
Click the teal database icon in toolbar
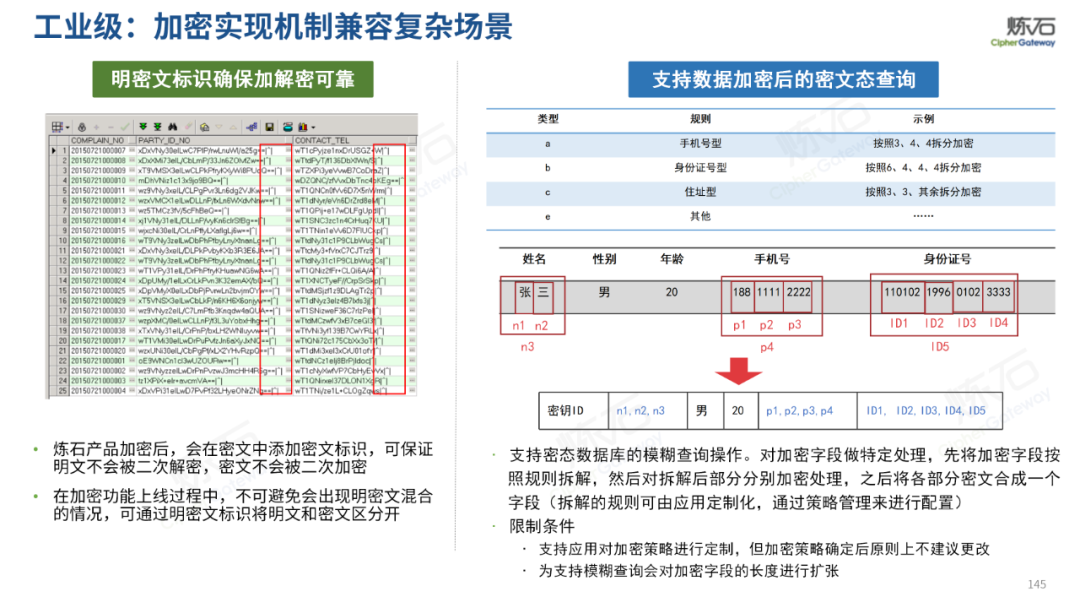coord(288,127)
